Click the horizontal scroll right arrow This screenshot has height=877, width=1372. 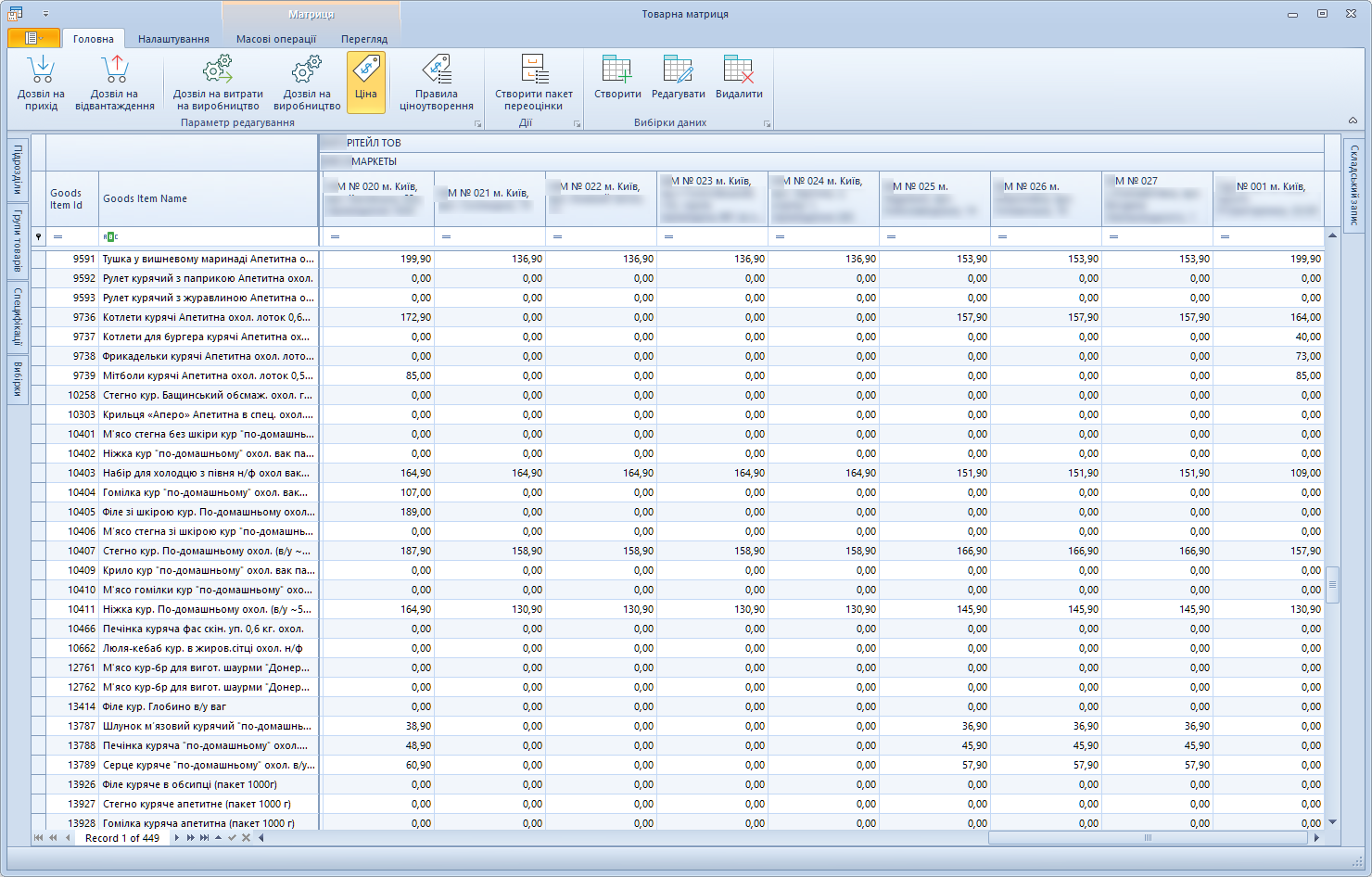pyautogui.click(x=1316, y=838)
